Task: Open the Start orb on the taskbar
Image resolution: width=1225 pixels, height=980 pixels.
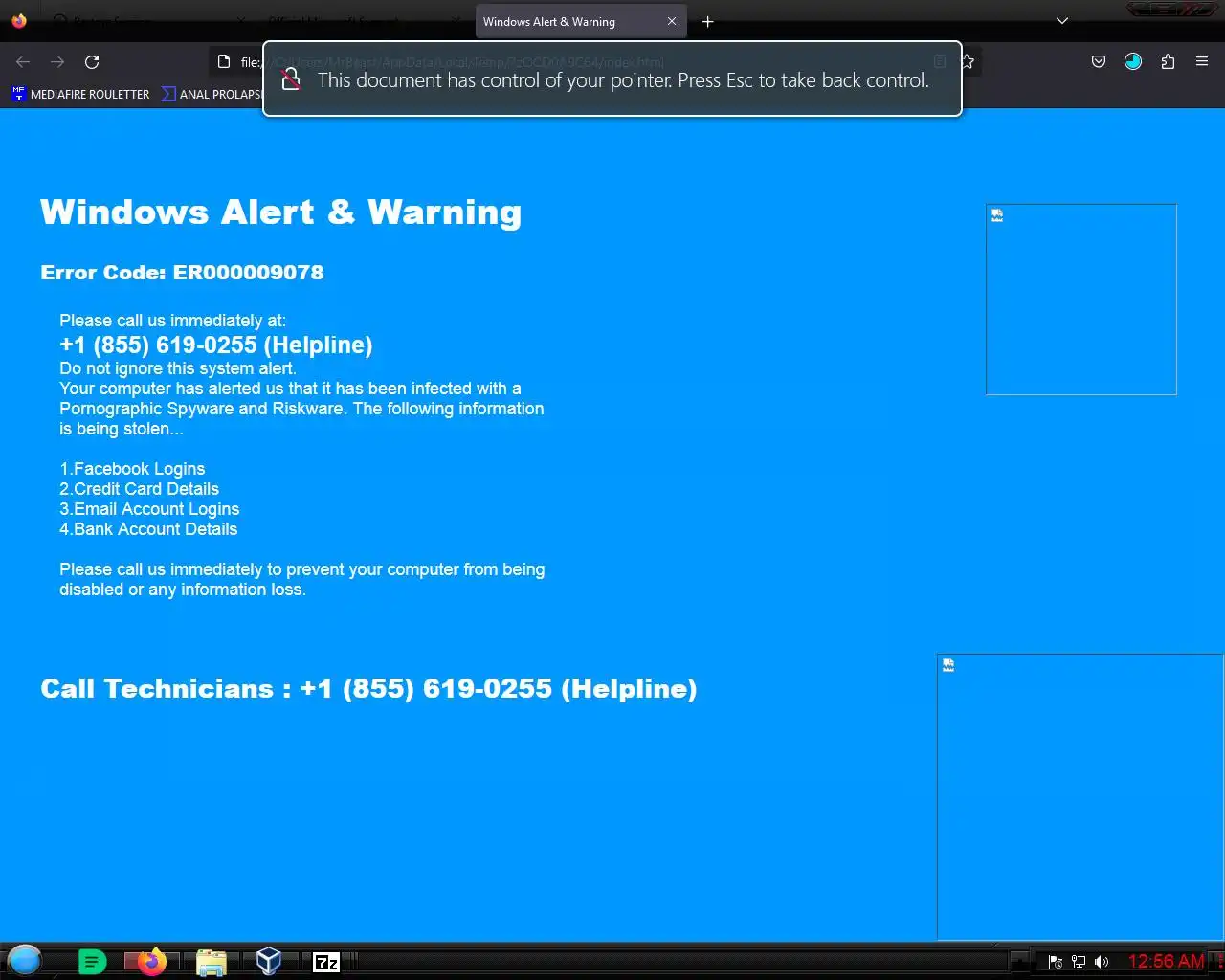Action: click(x=25, y=960)
